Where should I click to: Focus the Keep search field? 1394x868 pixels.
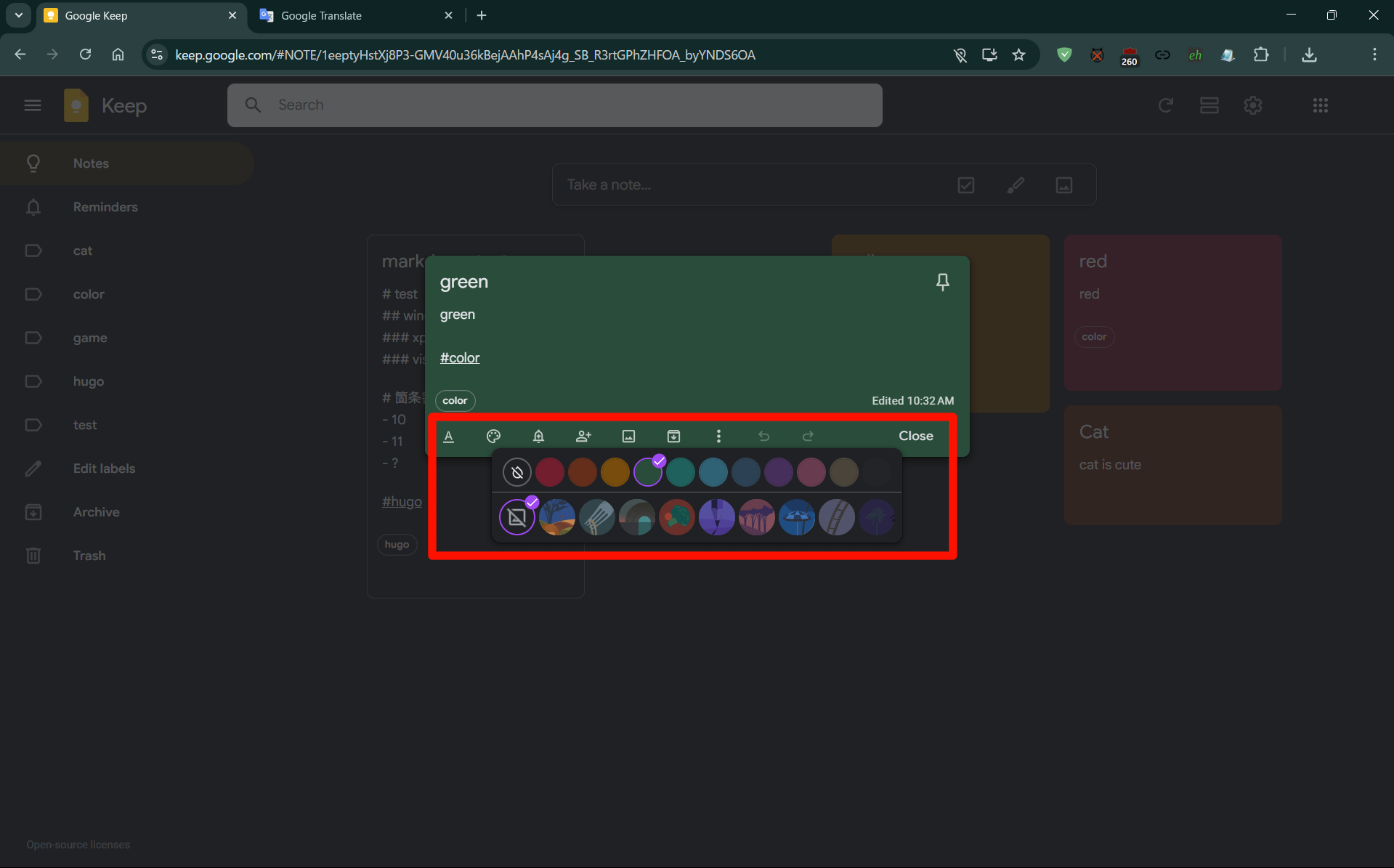pos(555,105)
